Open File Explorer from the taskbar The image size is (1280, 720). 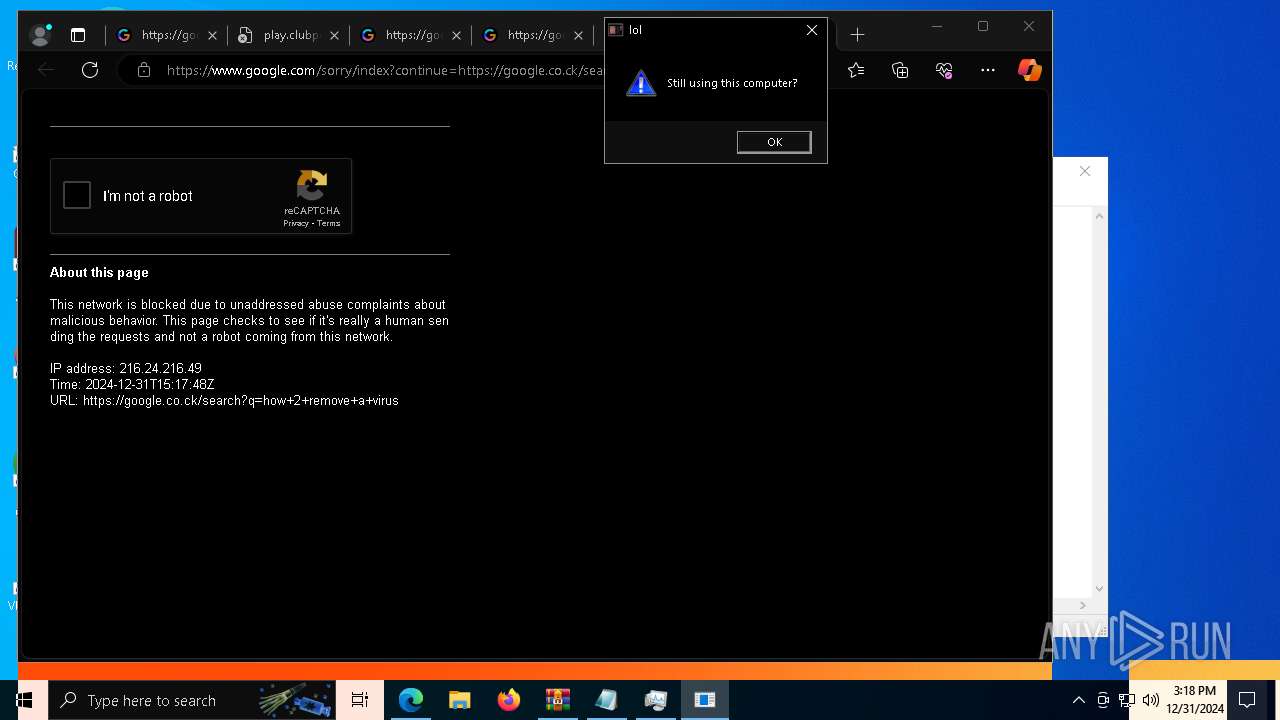pos(460,700)
